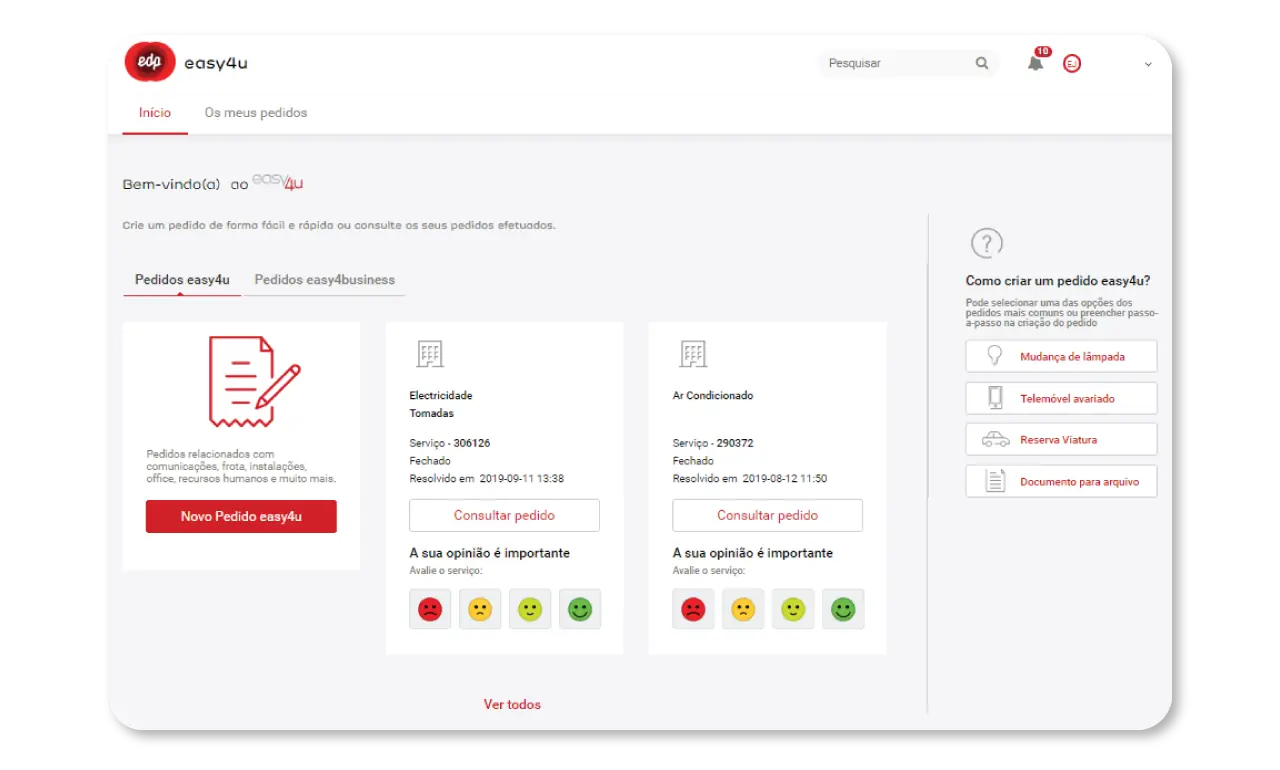
Task: Rate Ar Condicionado with orange face
Action: 743,609
